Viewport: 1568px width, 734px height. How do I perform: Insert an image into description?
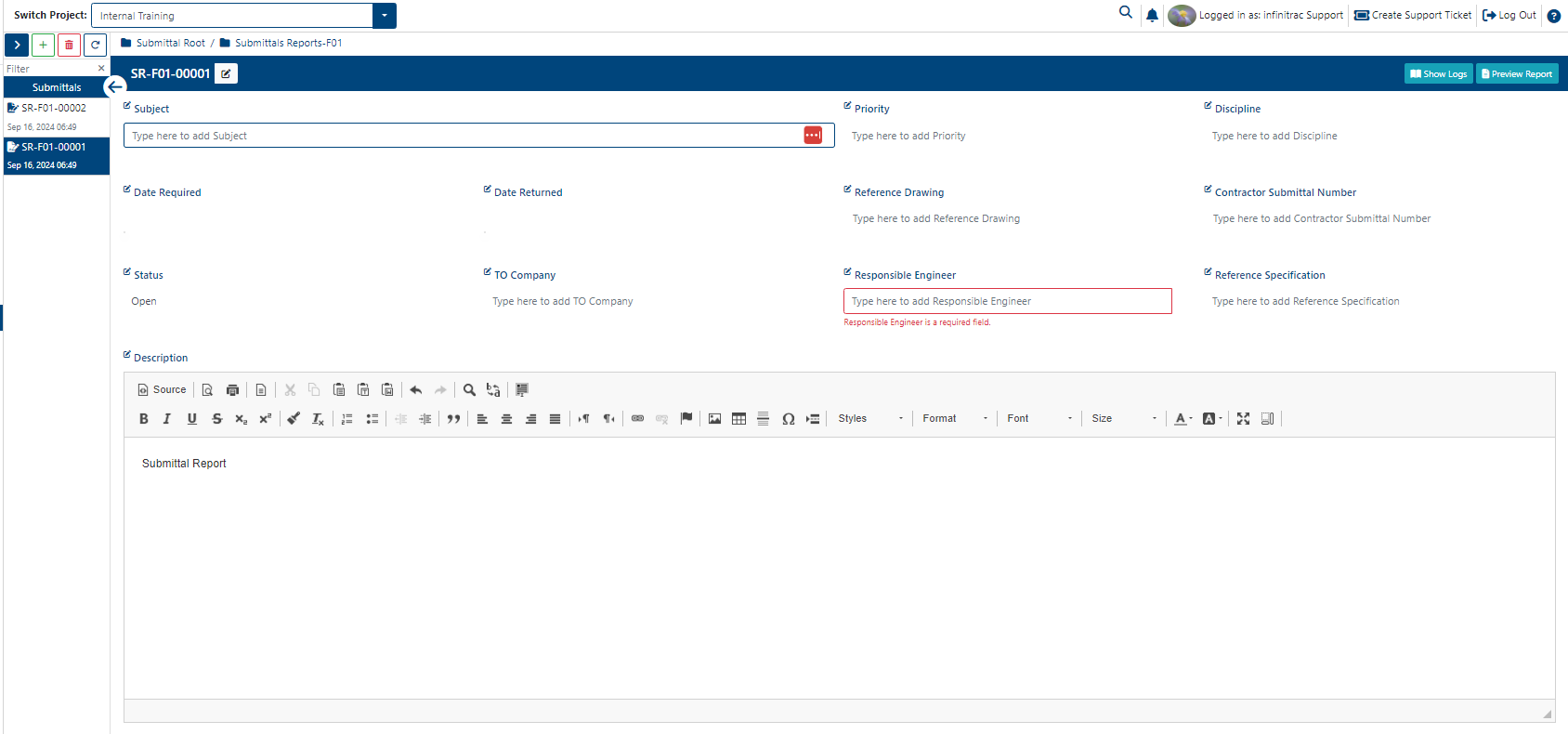click(x=714, y=419)
